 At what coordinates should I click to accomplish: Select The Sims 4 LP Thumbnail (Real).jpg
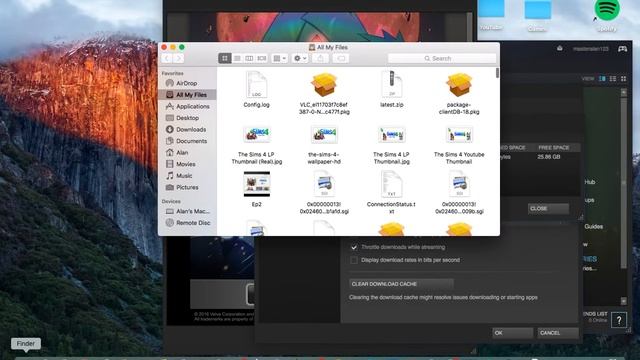click(257, 135)
